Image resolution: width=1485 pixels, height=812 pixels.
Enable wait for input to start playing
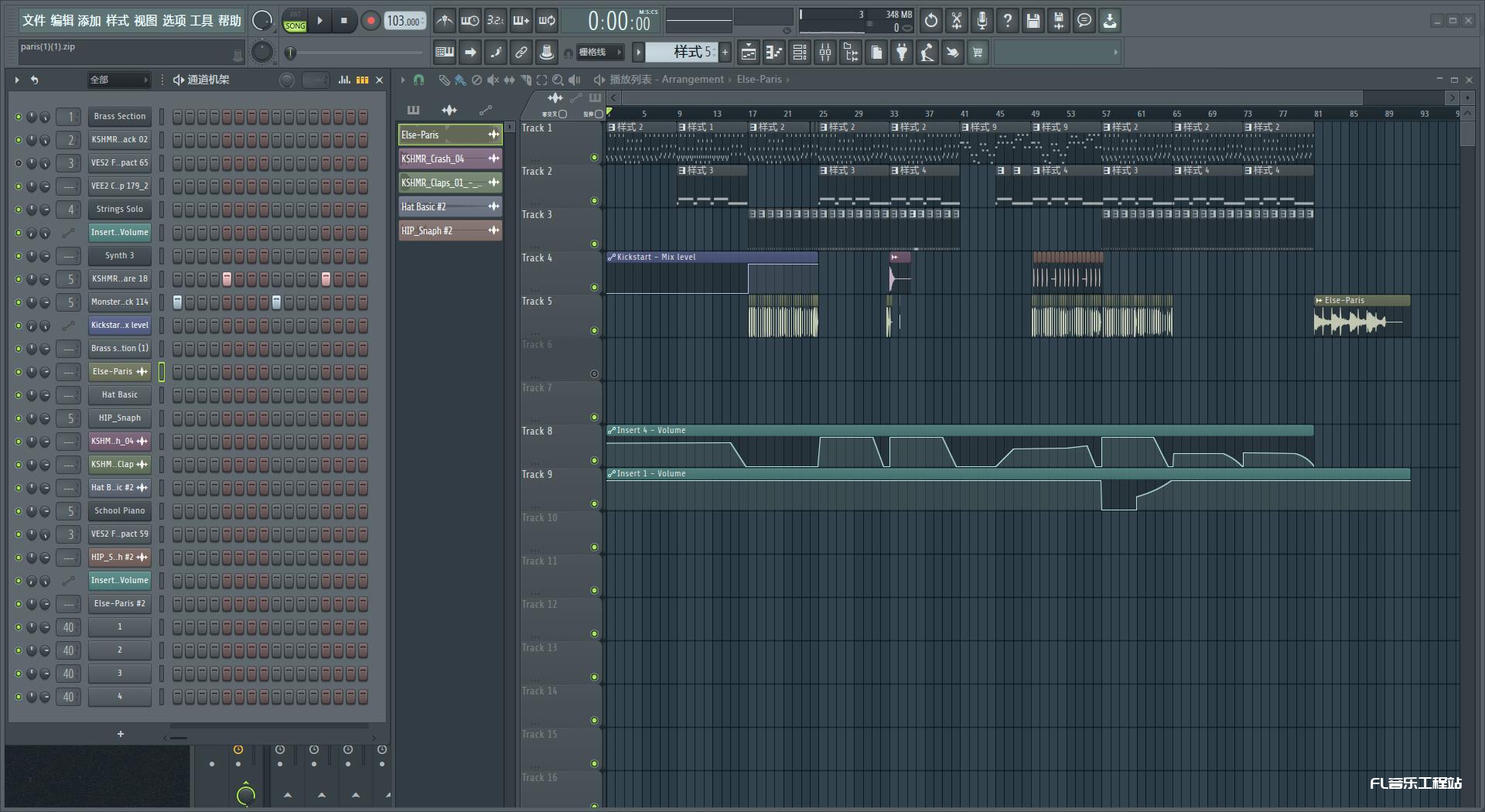pyautogui.click(x=469, y=21)
